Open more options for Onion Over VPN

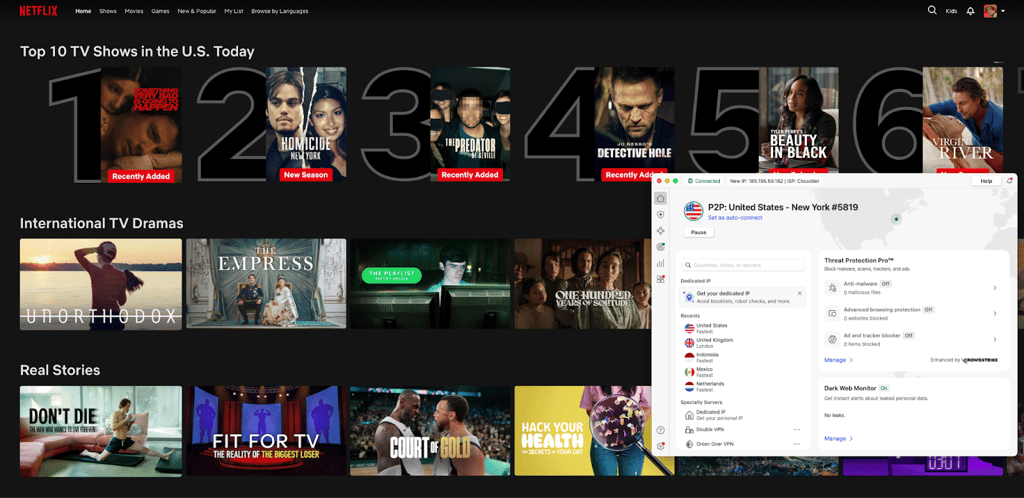coord(797,444)
